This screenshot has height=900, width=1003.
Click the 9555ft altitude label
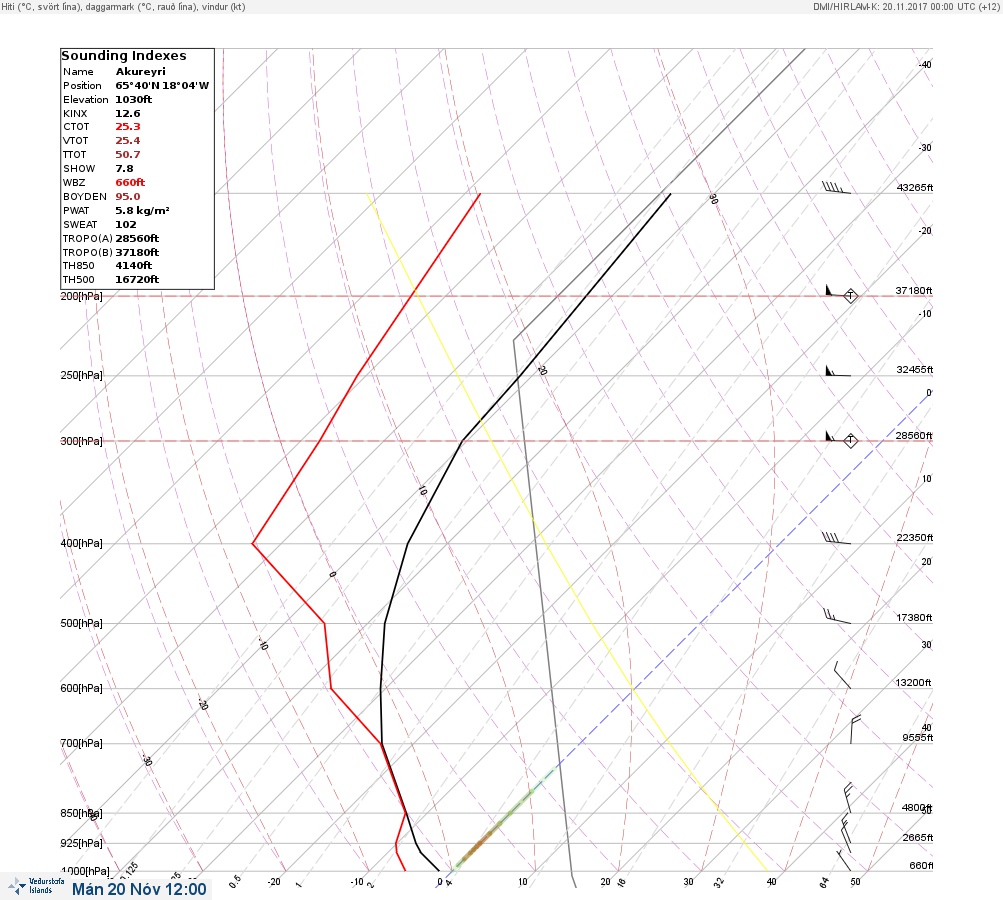(918, 738)
